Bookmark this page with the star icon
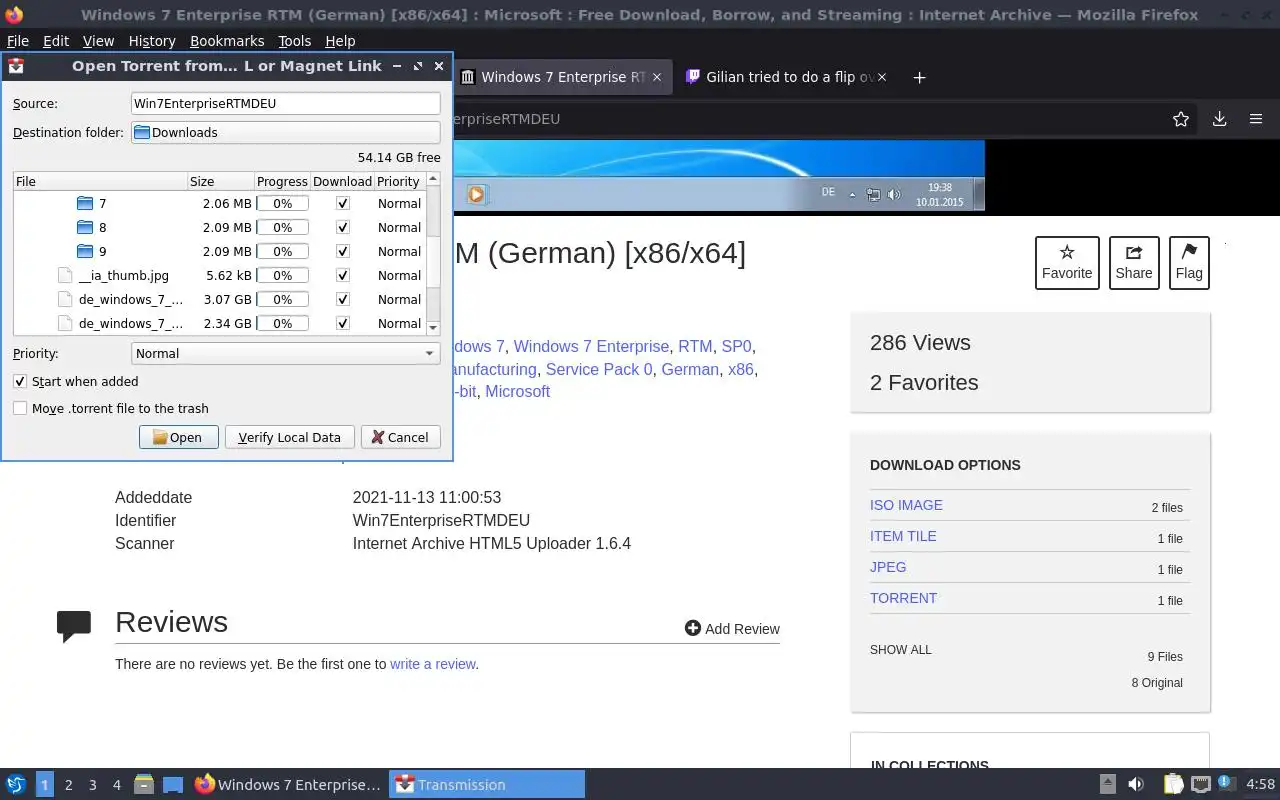The height and width of the screenshot is (800, 1280). (x=1181, y=119)
